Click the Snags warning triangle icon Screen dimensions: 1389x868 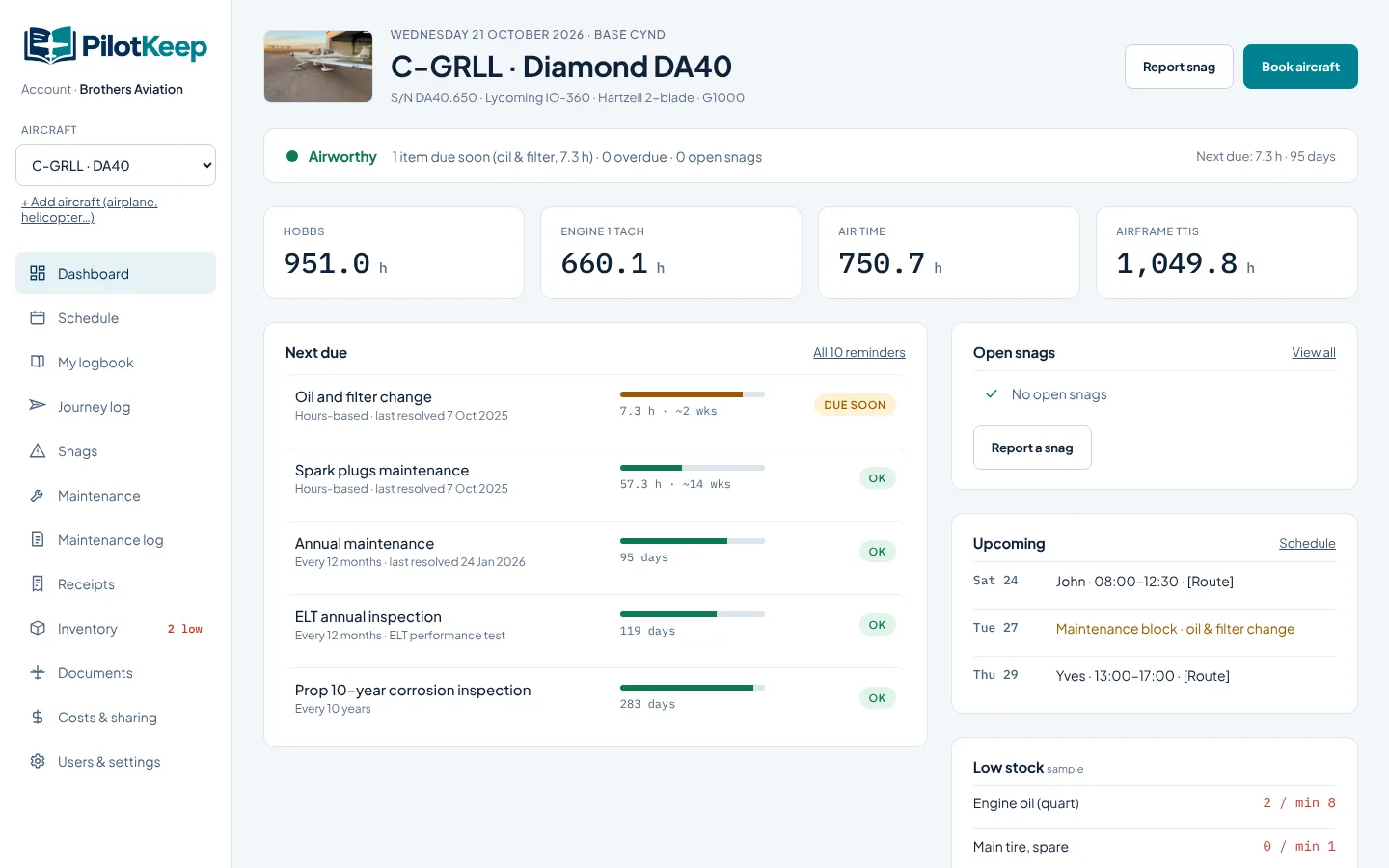(38, 450)
